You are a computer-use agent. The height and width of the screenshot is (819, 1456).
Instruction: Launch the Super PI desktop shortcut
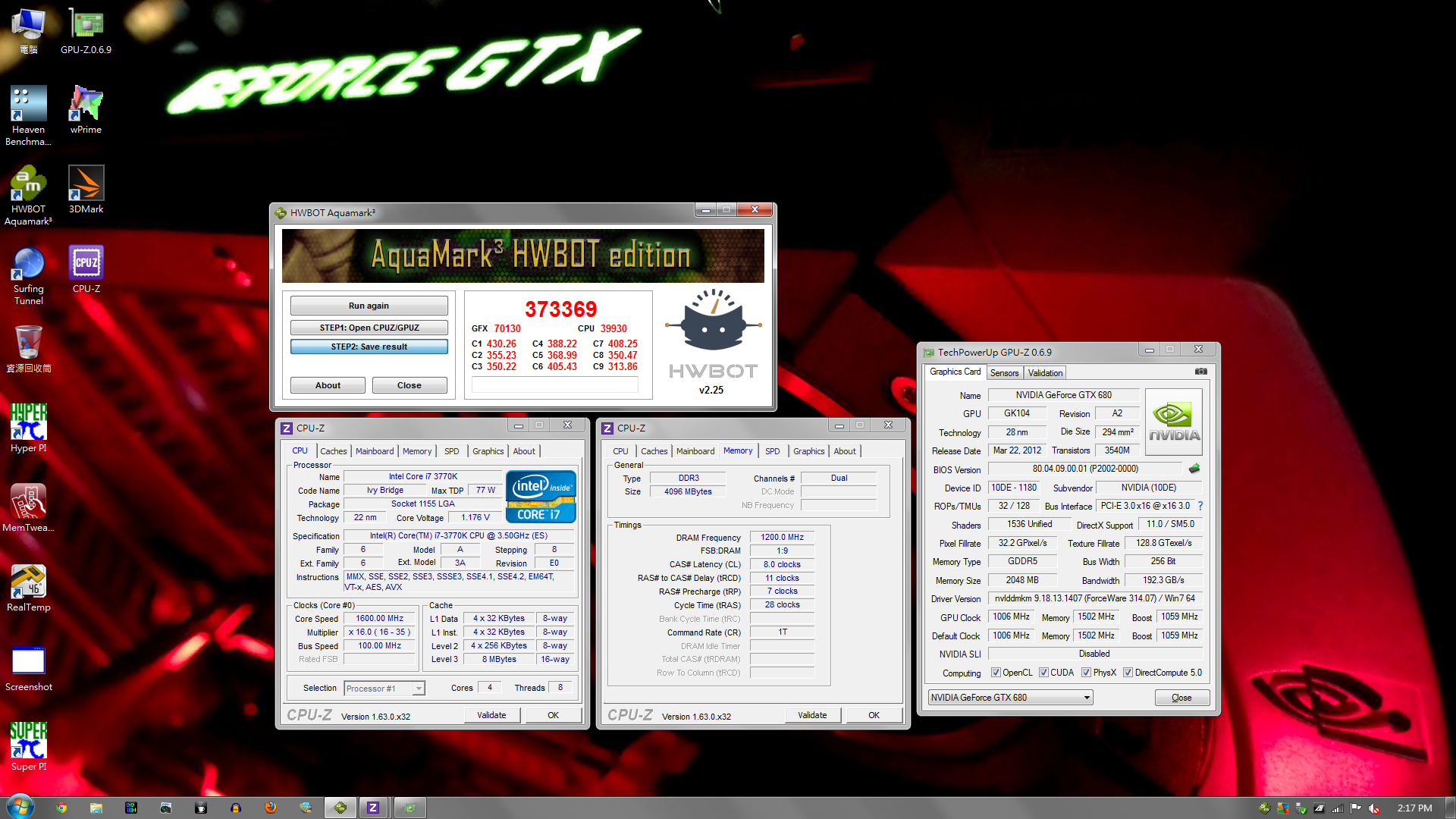[x=28, y=747]
